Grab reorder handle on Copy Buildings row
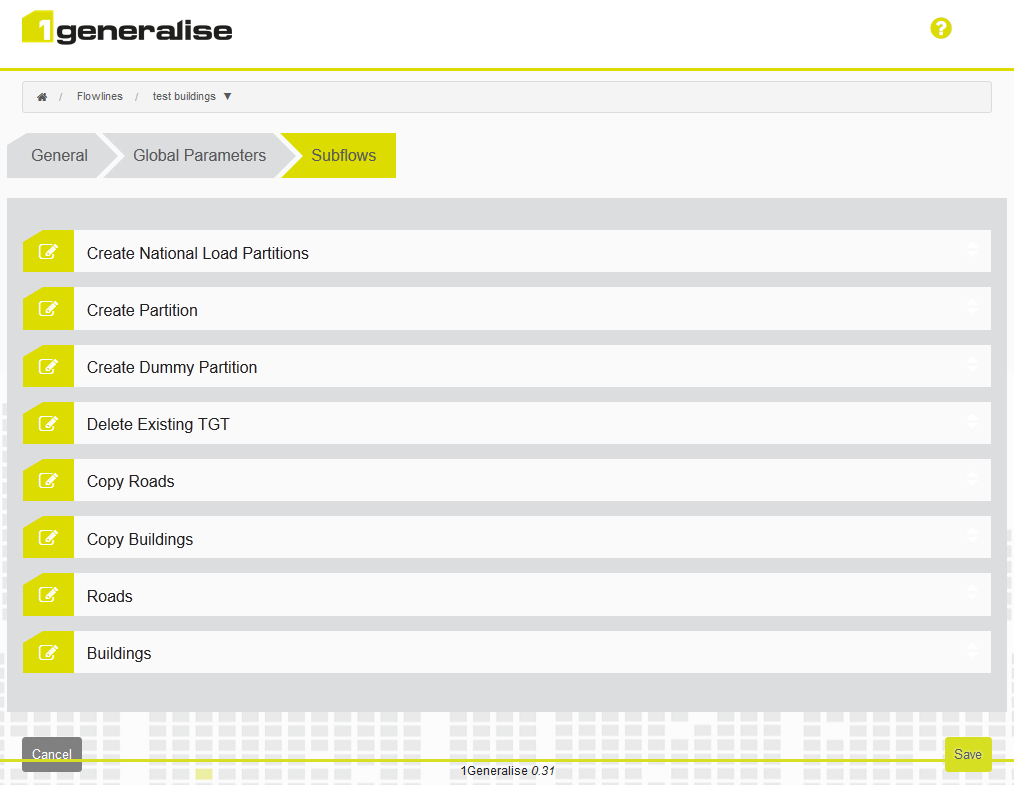 tap(972, 535)
